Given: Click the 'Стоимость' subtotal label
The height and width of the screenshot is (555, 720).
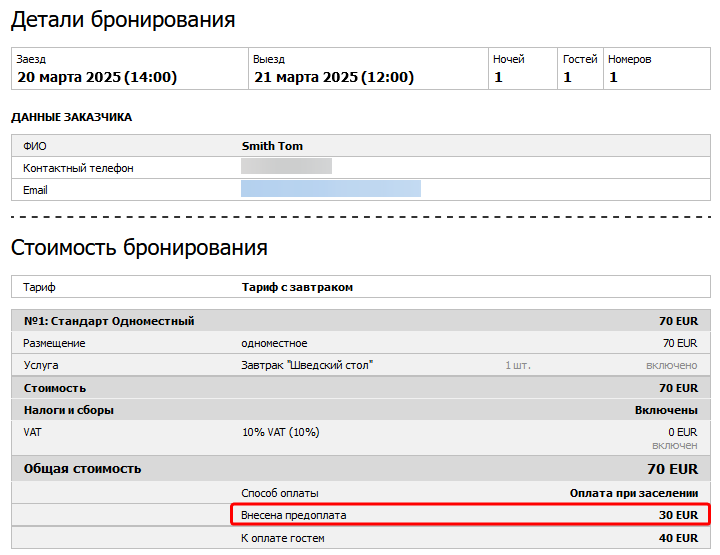Looking at the screenshot, I should 55,388.
